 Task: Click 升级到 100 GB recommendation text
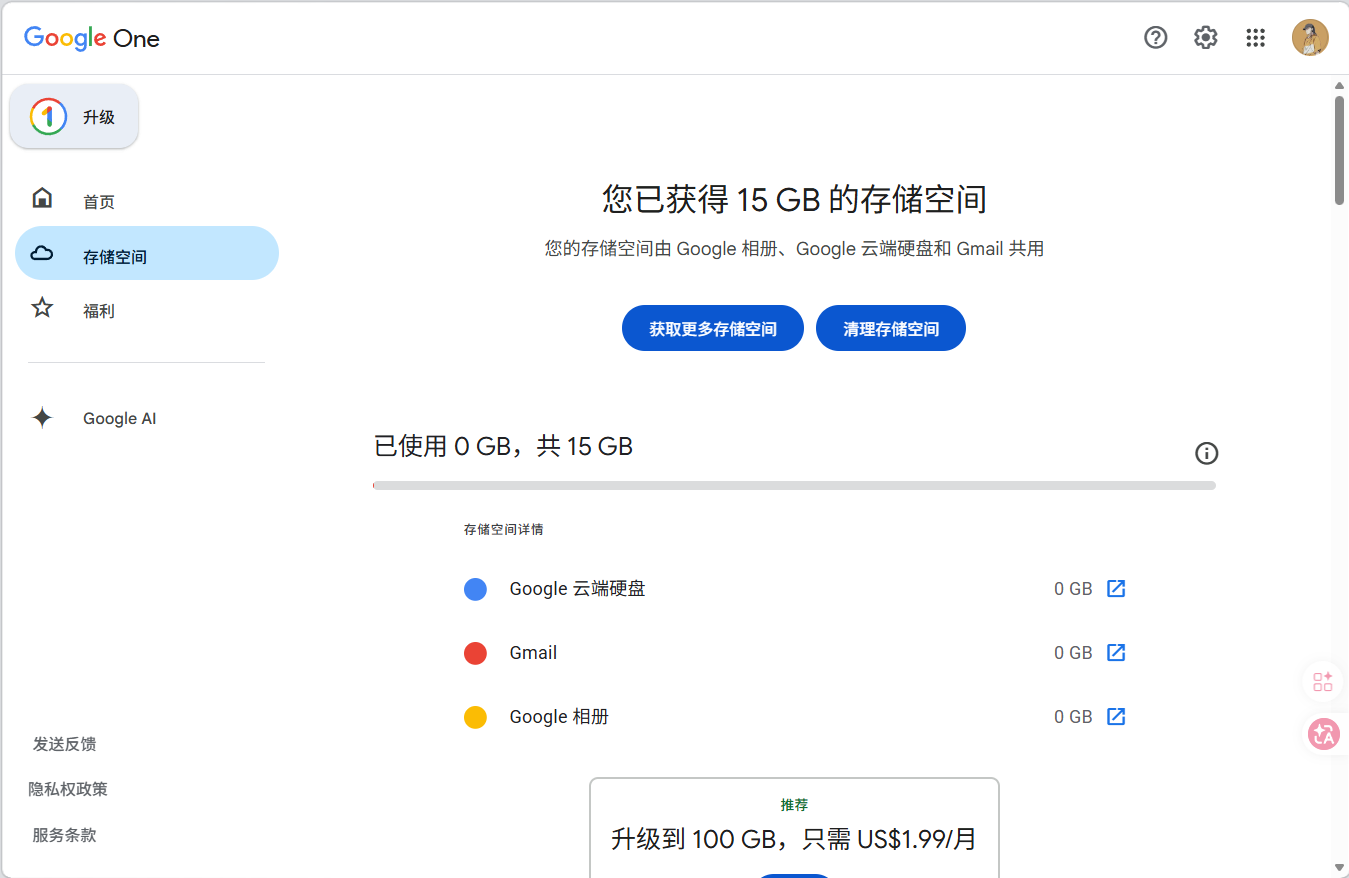pyautogui.click(x=794, y=838)
